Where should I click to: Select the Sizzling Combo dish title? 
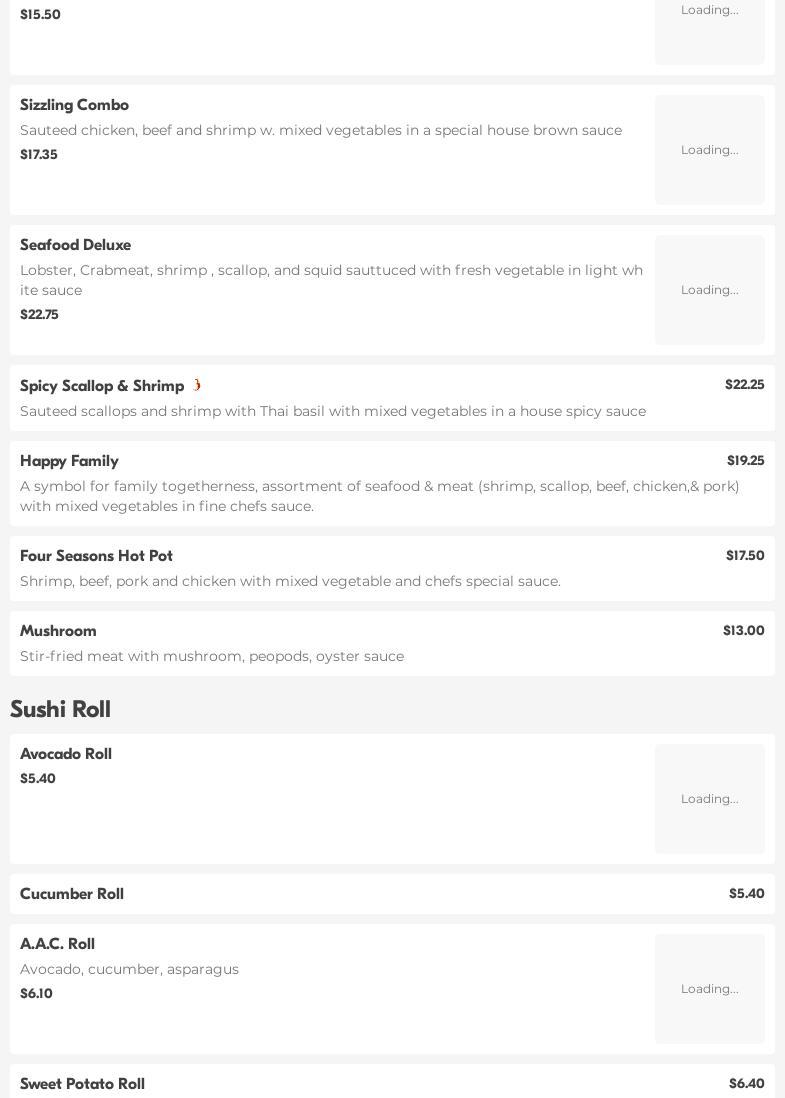[74, 105]
